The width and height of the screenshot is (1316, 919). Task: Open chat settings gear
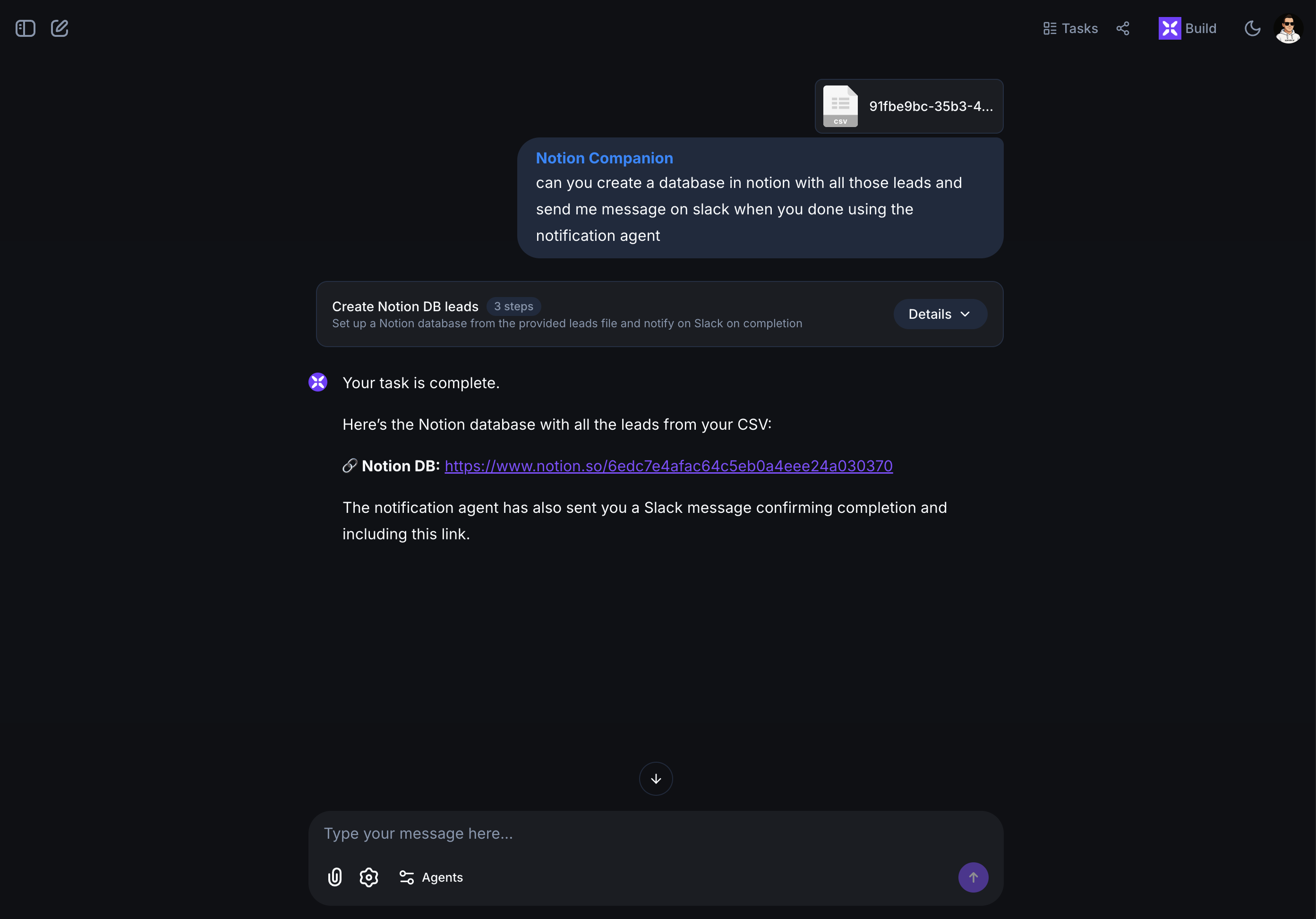click(368, 876)
